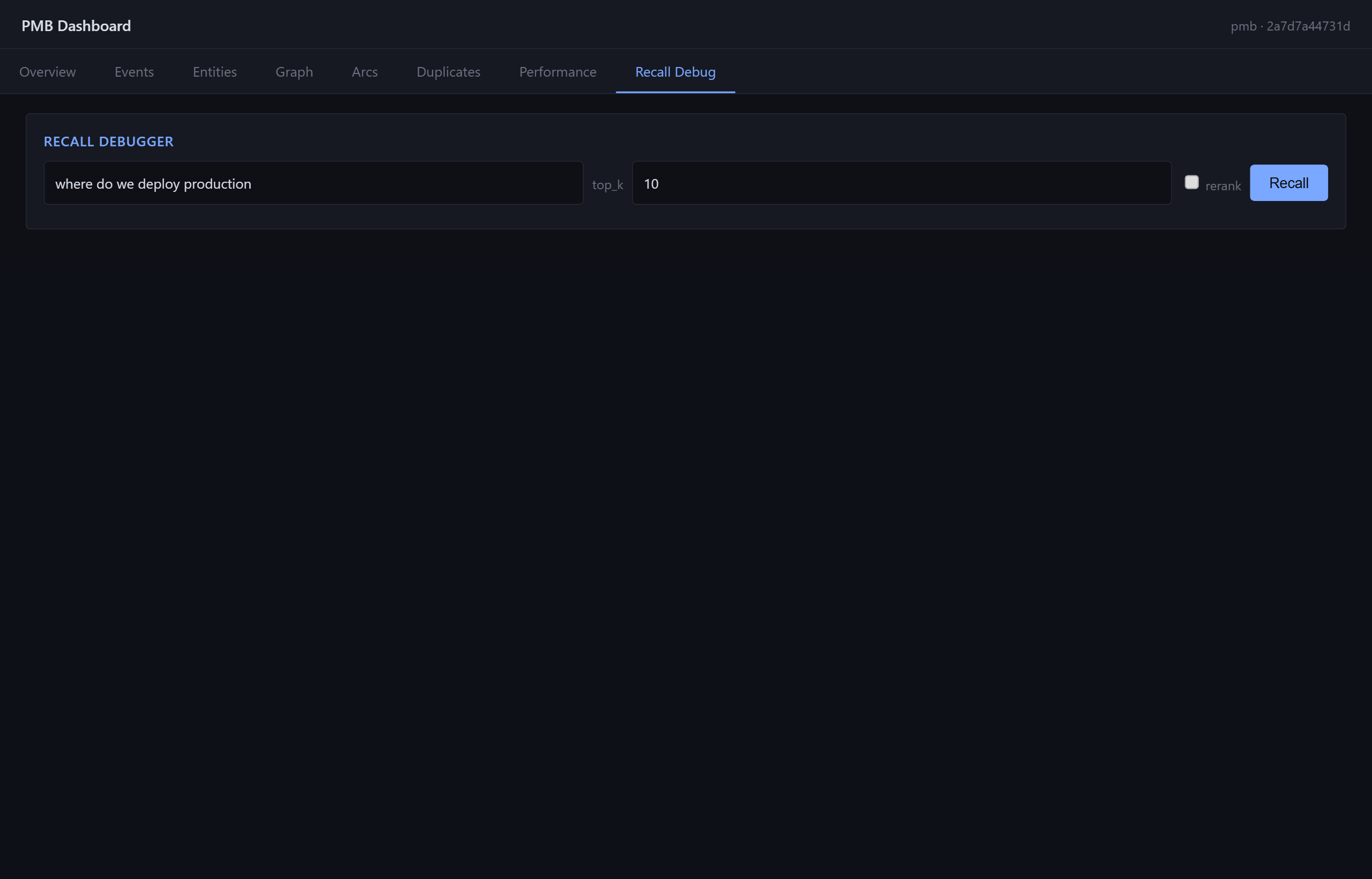Click the top_k field showing 10
This screenshot has height=879, width=1372.
[902, 183]
